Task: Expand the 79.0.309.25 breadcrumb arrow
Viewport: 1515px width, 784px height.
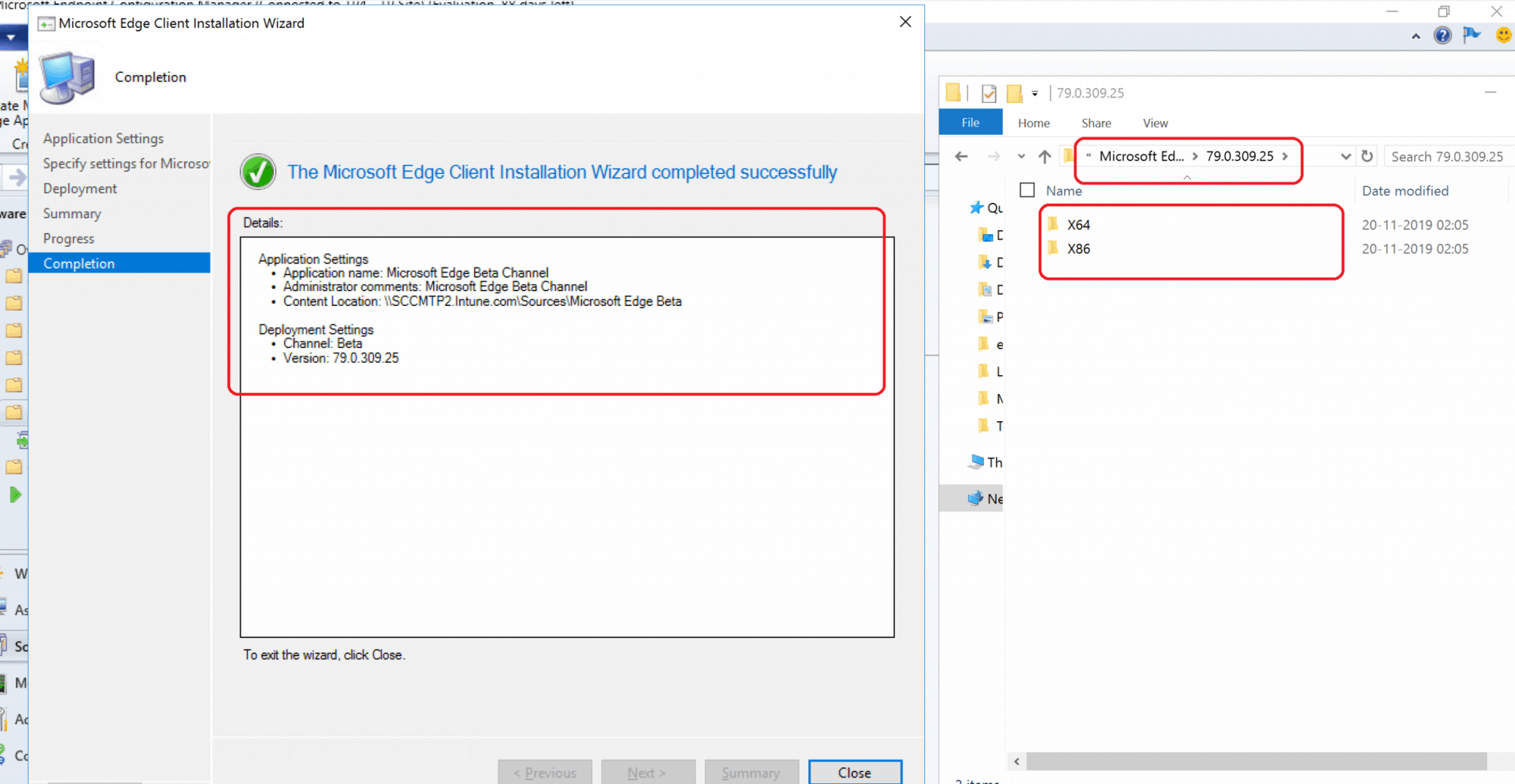Action: click(1285, 156)
